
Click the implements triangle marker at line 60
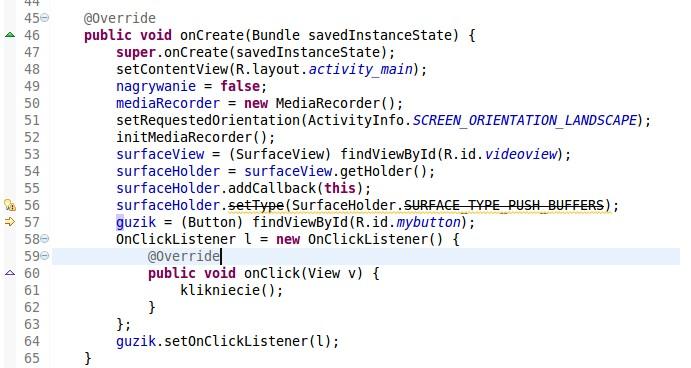pos(10,273)
